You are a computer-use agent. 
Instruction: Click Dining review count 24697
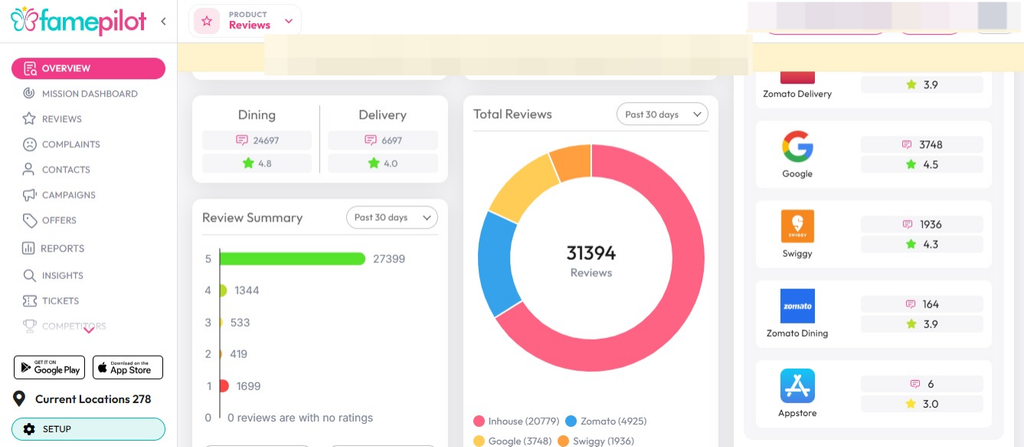266,140
